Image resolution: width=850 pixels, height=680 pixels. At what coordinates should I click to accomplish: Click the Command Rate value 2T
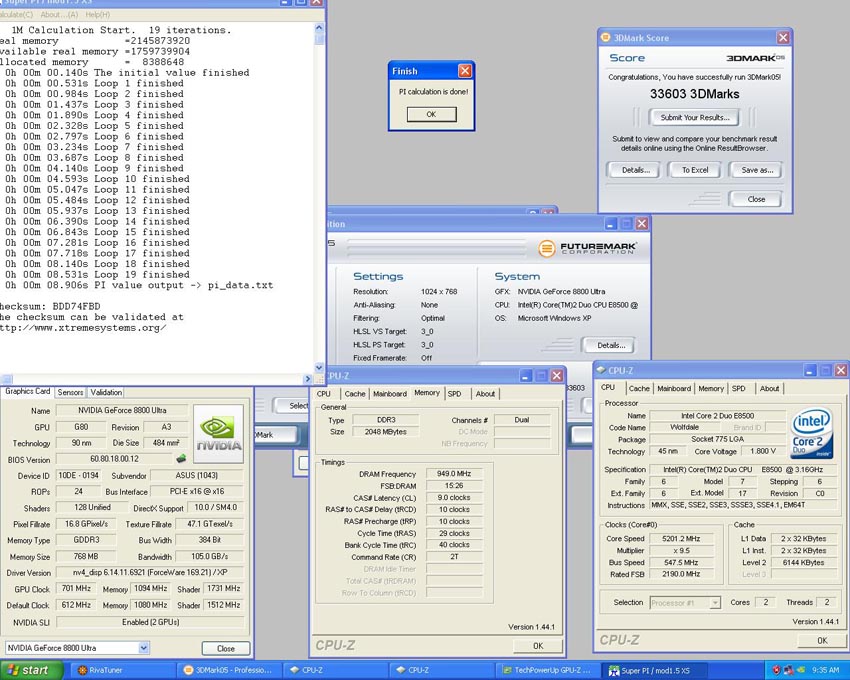click(454, 557)
